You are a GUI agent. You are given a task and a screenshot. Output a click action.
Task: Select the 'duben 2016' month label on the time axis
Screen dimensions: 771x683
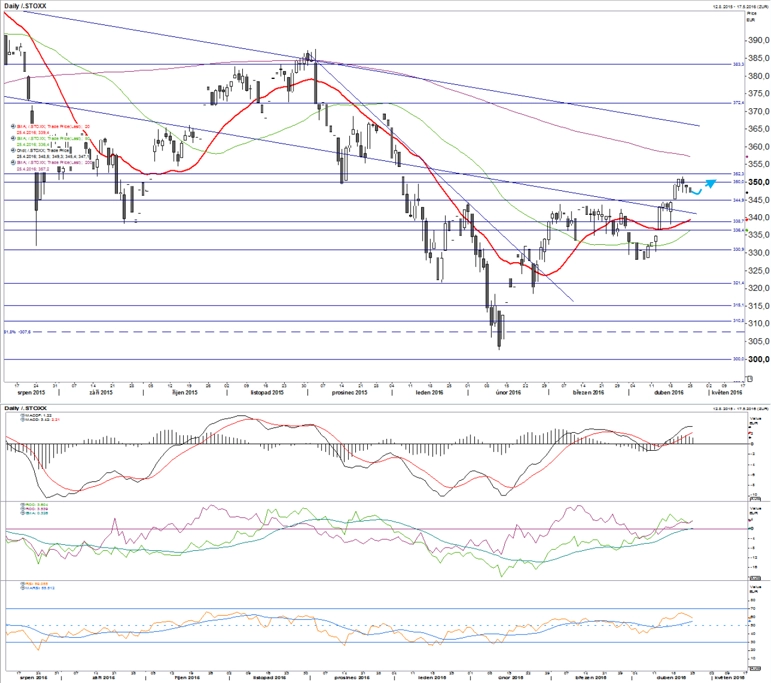[x=668, y=392]
